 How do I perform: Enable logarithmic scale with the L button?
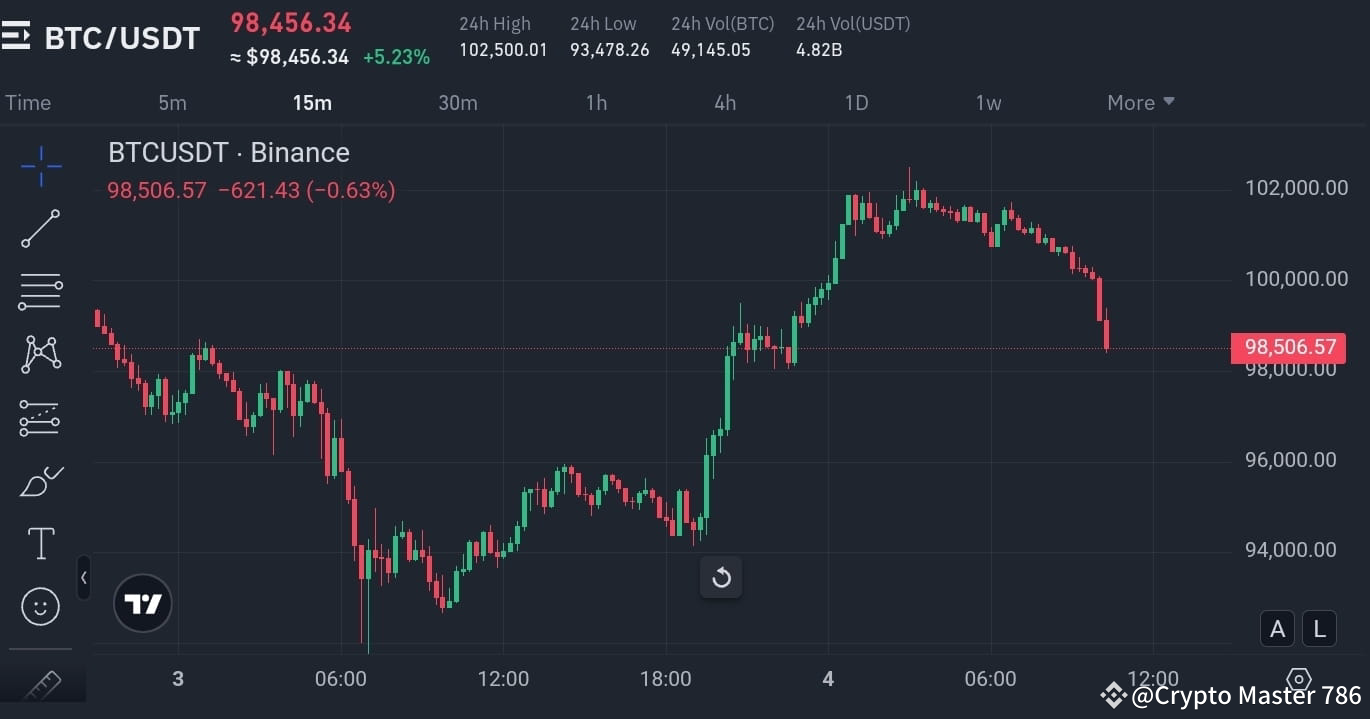pos(1319,628)
